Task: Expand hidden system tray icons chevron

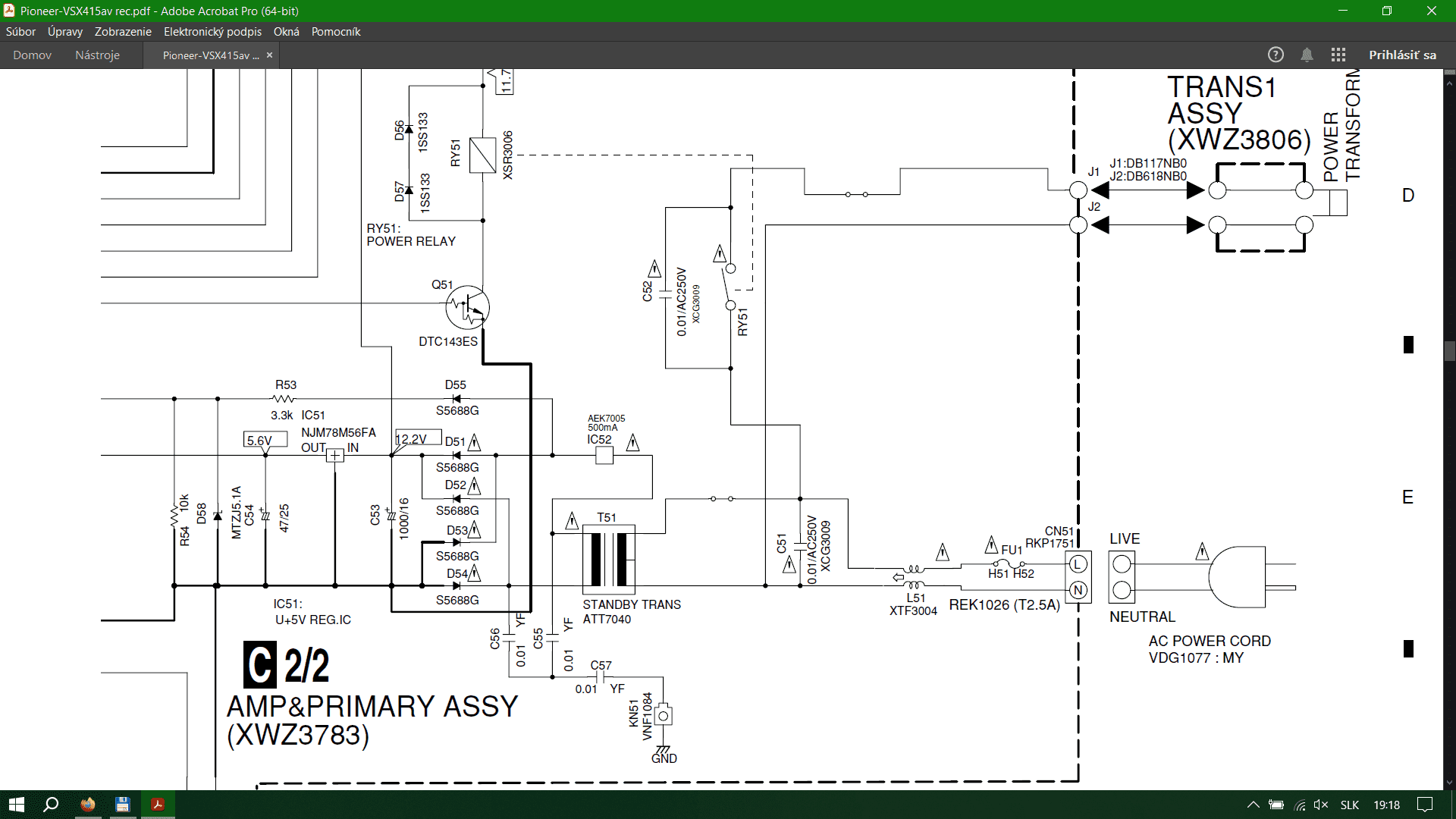Action: 1253,805
